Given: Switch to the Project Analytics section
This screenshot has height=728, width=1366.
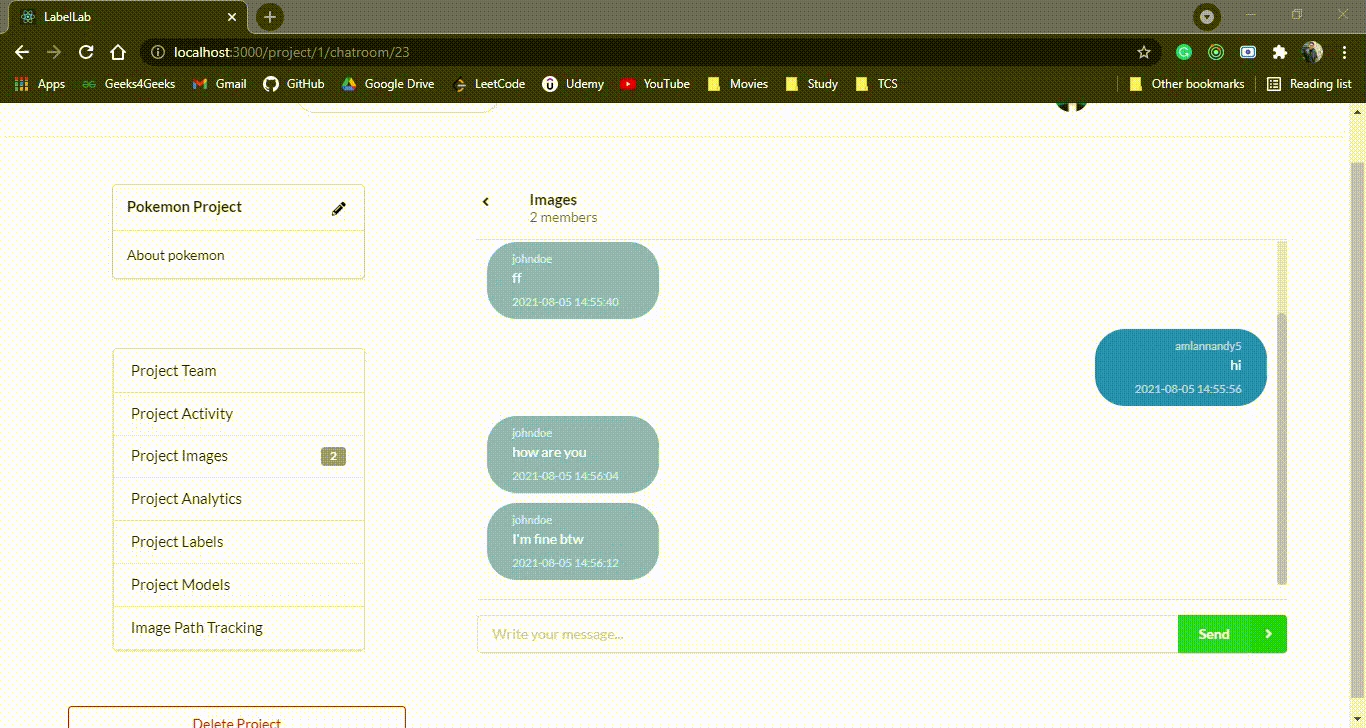Looking at the screenshot, I should tap(185, 498).
